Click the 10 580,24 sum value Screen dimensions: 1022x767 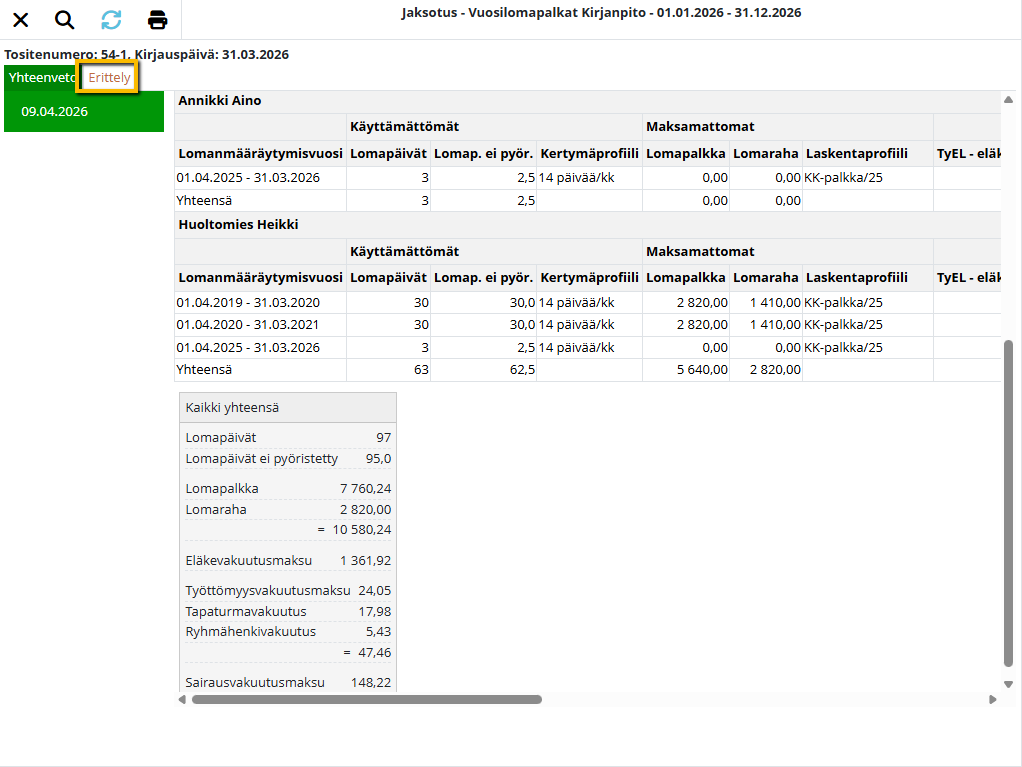pyautogui.click(x=362, y=529)
